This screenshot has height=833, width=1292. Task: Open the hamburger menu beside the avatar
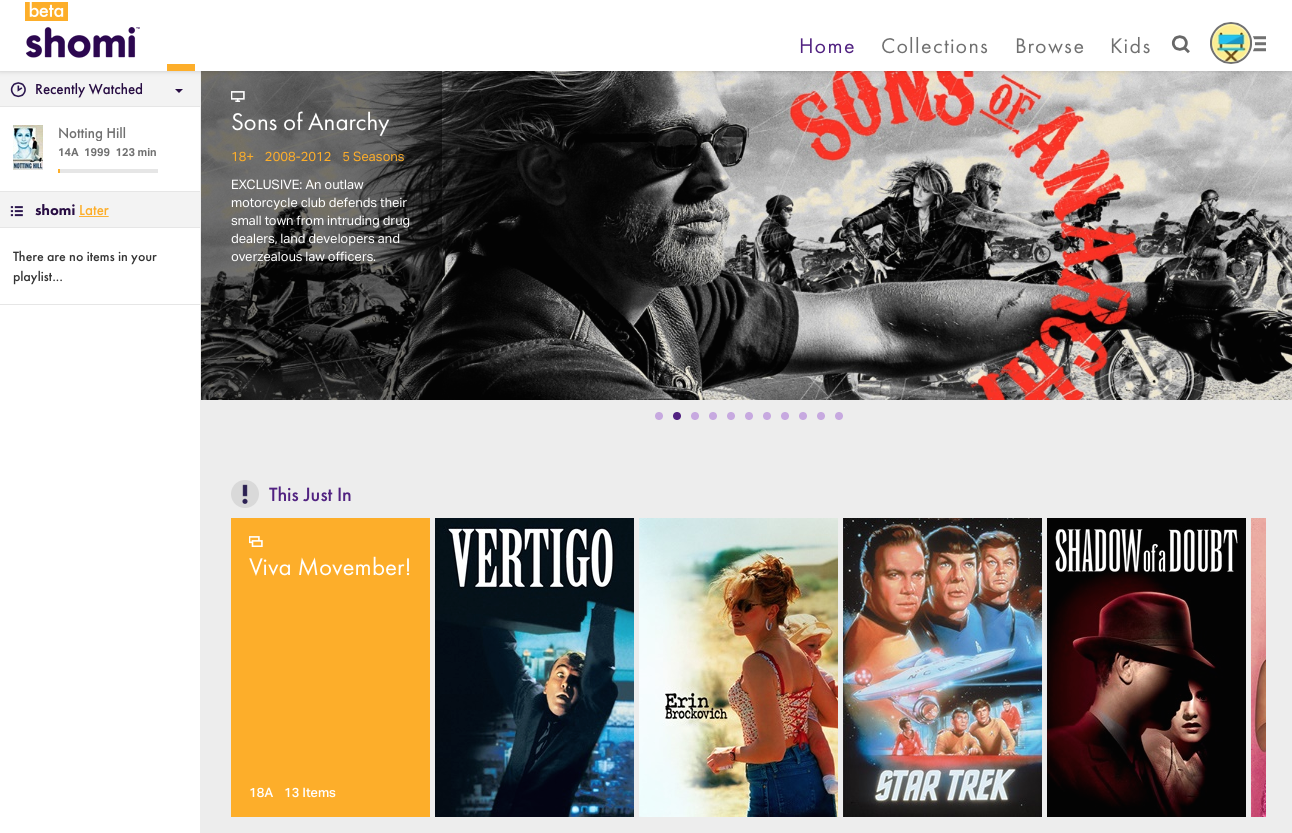coord(1260,44)
